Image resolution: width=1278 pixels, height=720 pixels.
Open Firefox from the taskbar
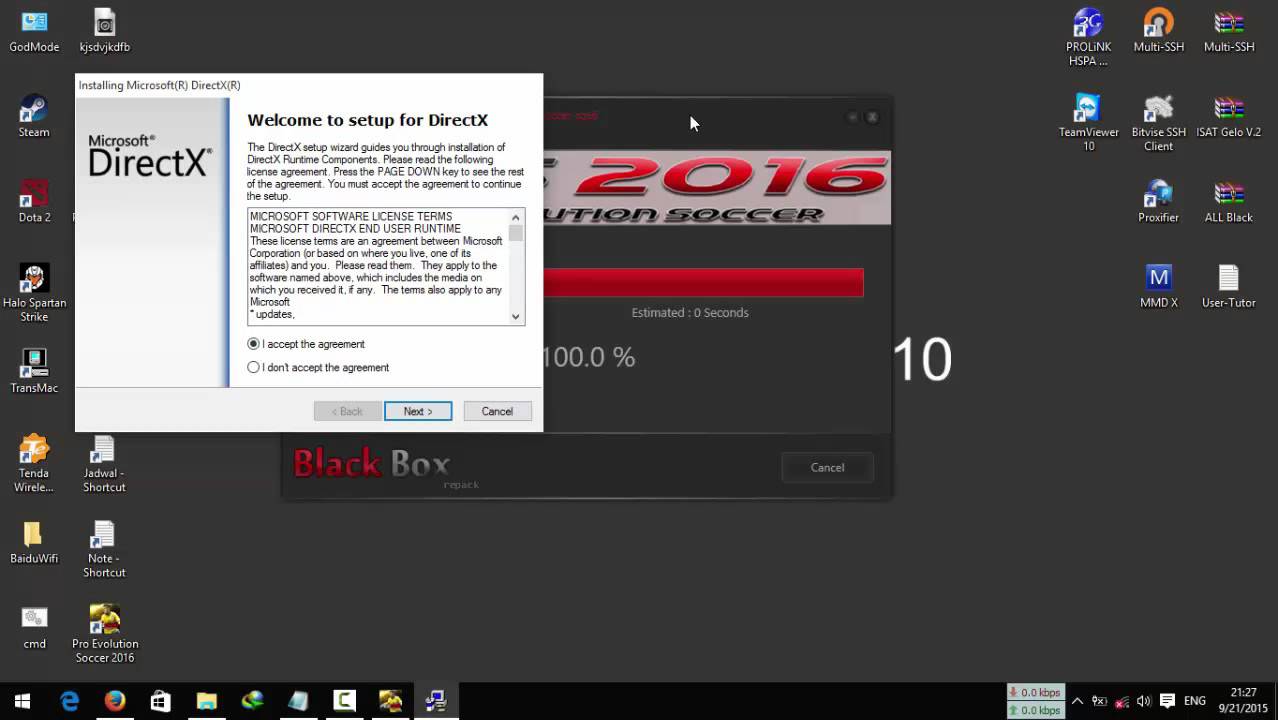click(115, 701)
